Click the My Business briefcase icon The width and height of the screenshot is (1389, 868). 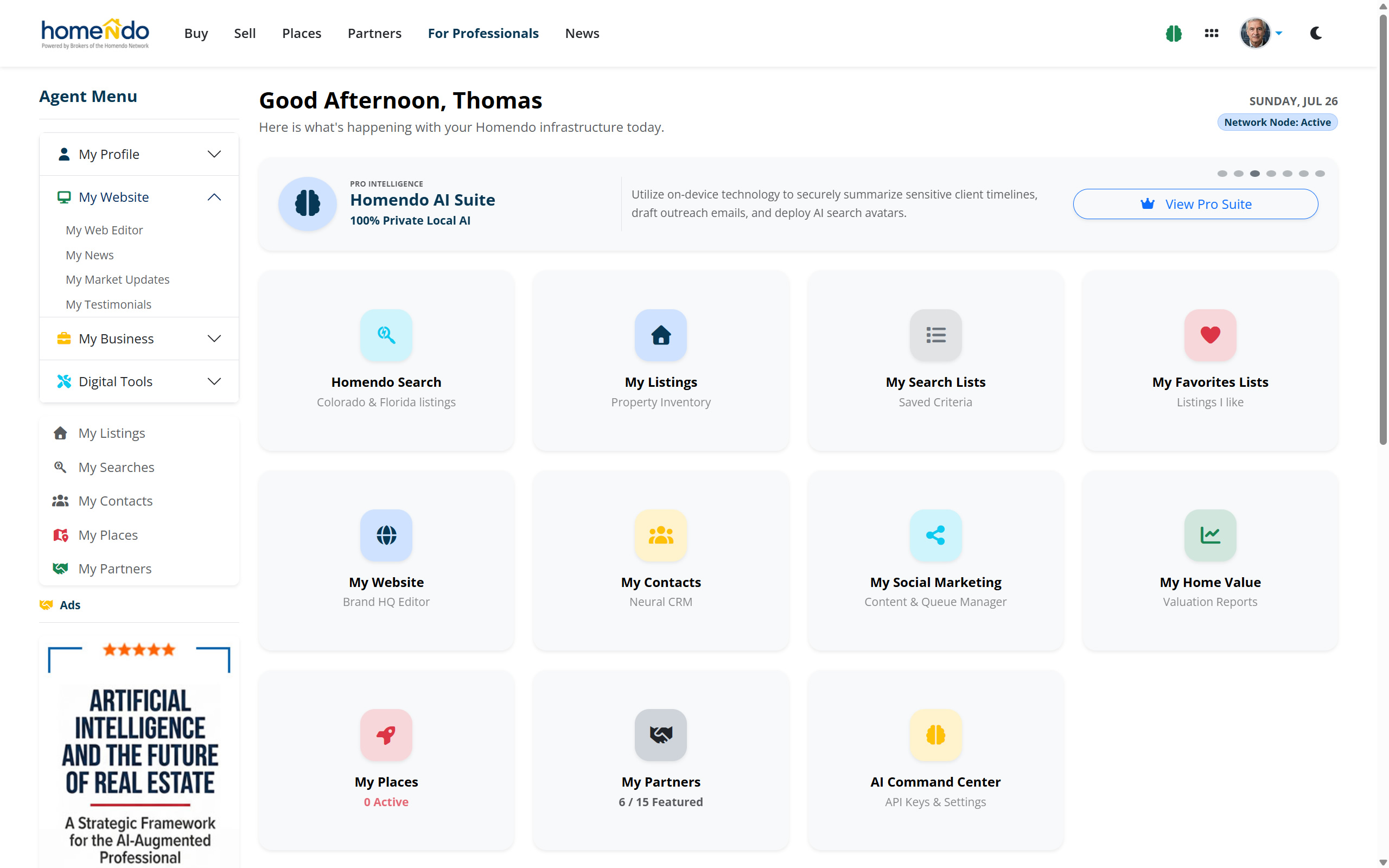pos(63,339)
